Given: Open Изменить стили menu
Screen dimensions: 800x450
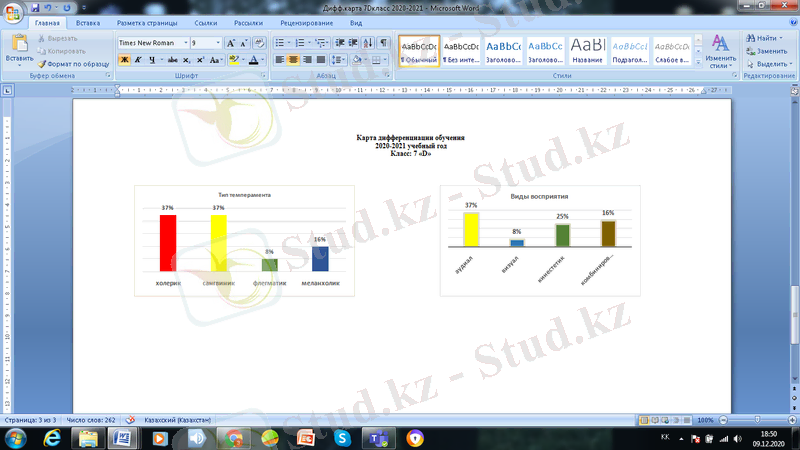Looking at the screenshot, I should point(720,52).
